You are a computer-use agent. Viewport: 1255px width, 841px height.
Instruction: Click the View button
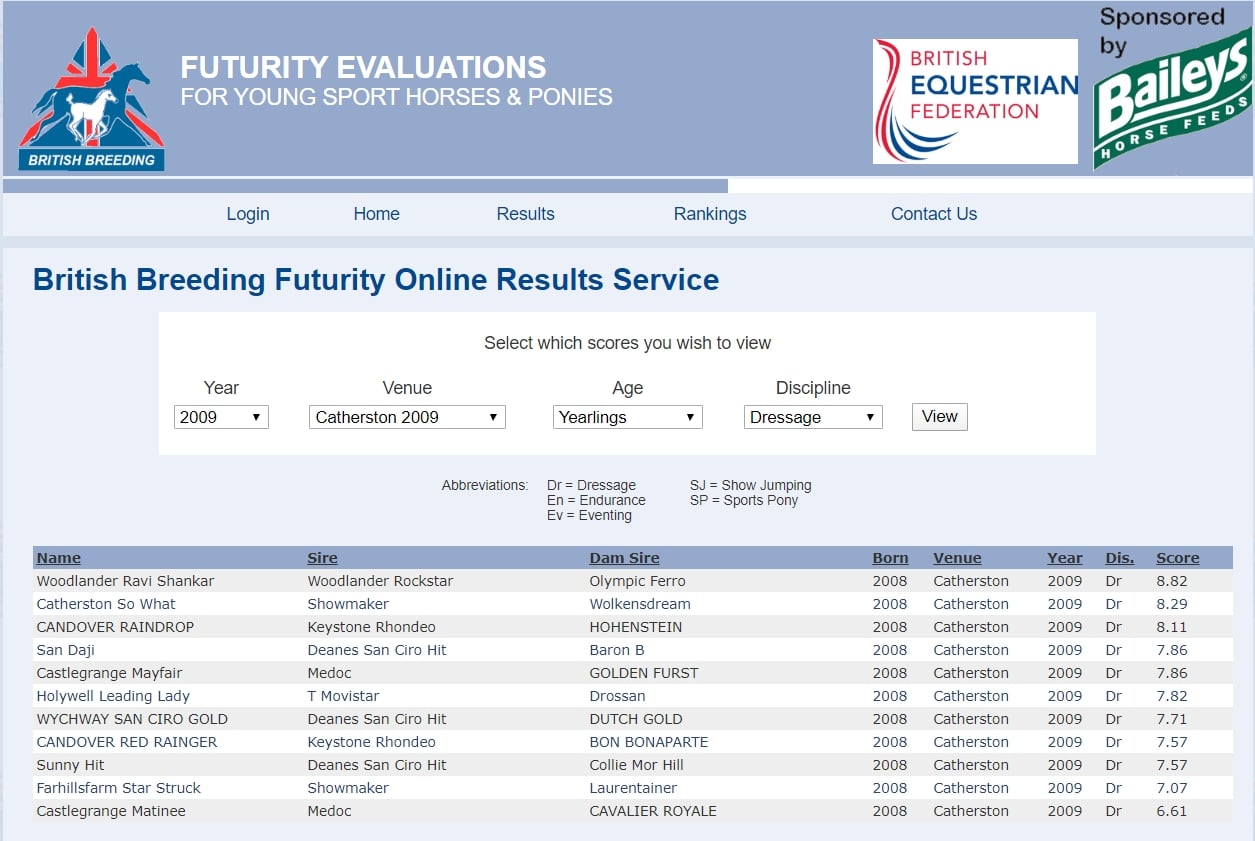tap(939, 416)
